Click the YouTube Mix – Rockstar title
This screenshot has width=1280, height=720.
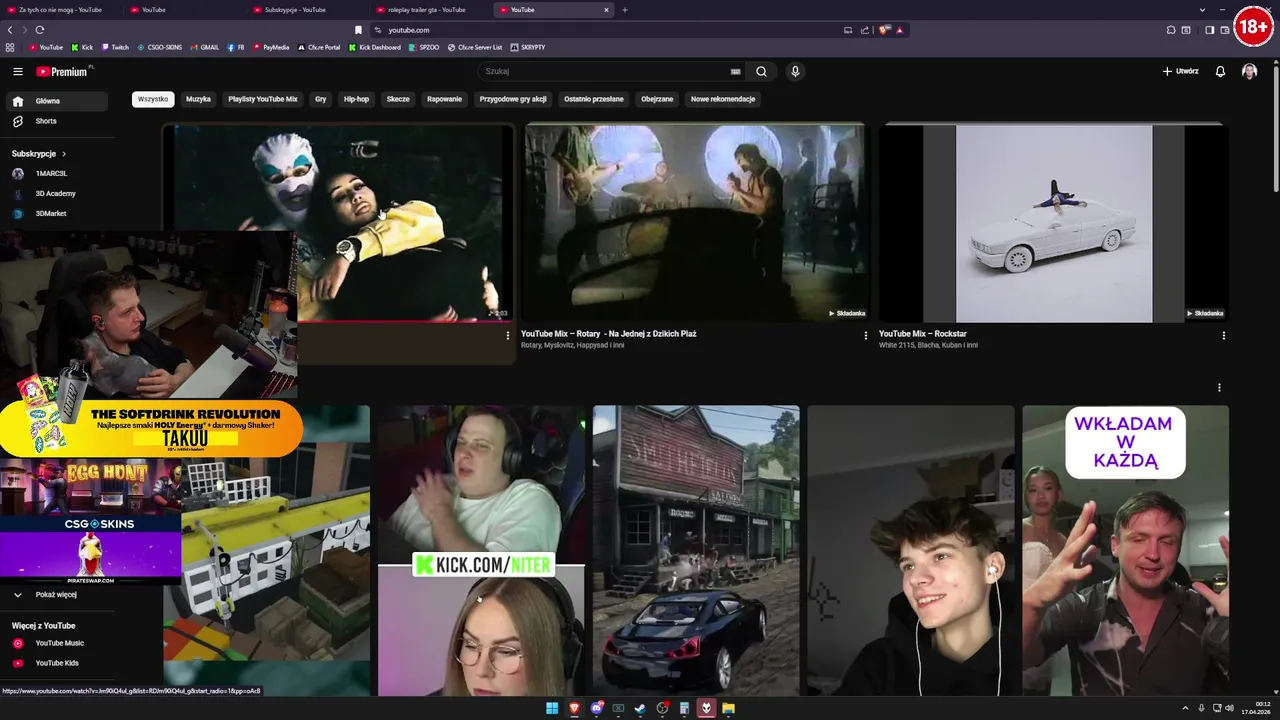(x=922, y=334)
